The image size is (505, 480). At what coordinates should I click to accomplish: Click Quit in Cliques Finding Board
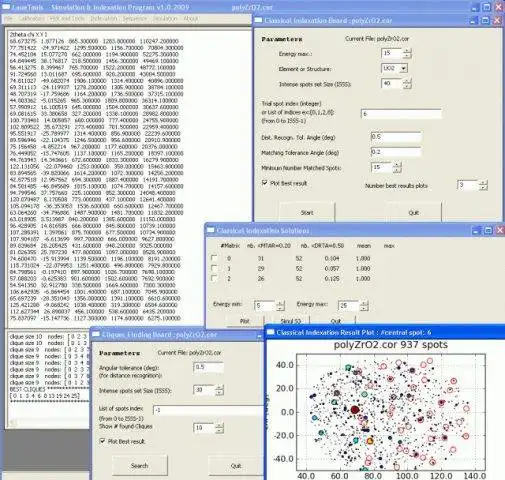pos(236,465)
